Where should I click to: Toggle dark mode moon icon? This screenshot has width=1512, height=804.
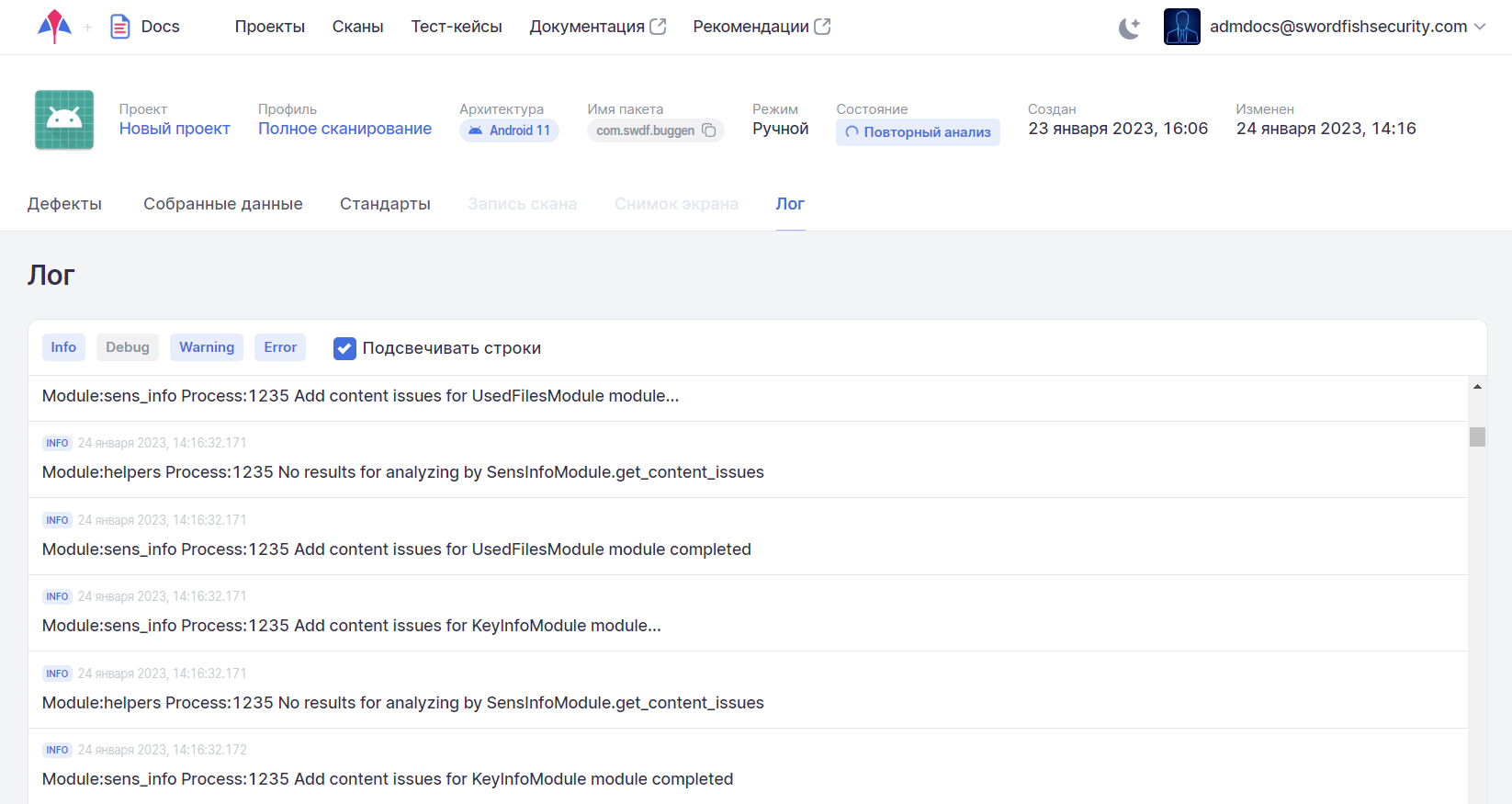pos(1129,28)
